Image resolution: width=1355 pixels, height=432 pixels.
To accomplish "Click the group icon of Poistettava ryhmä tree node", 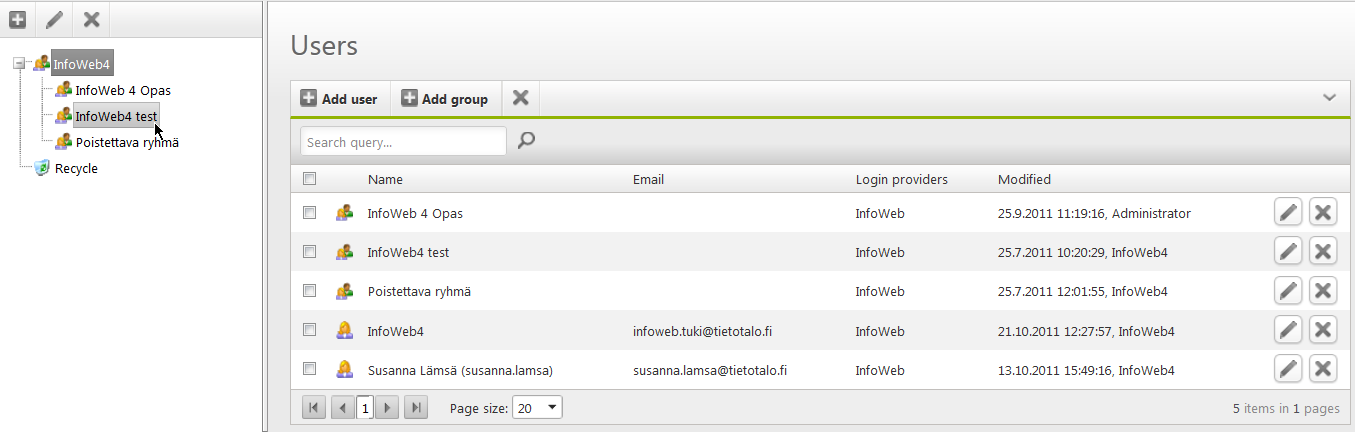I will [64, 142].
